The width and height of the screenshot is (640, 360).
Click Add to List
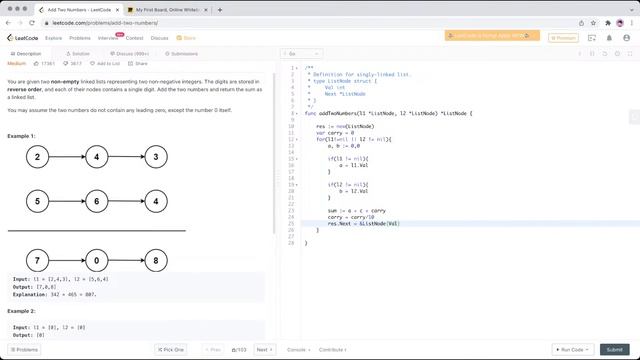click(x=105, y=64)
